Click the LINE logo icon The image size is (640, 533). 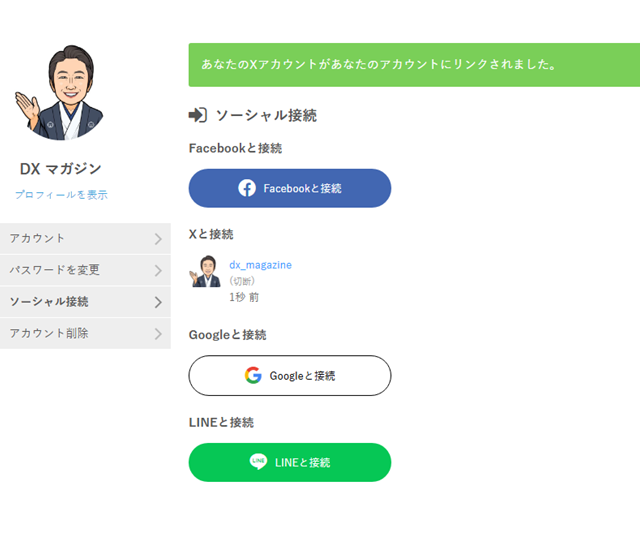[x=259, y=462]
